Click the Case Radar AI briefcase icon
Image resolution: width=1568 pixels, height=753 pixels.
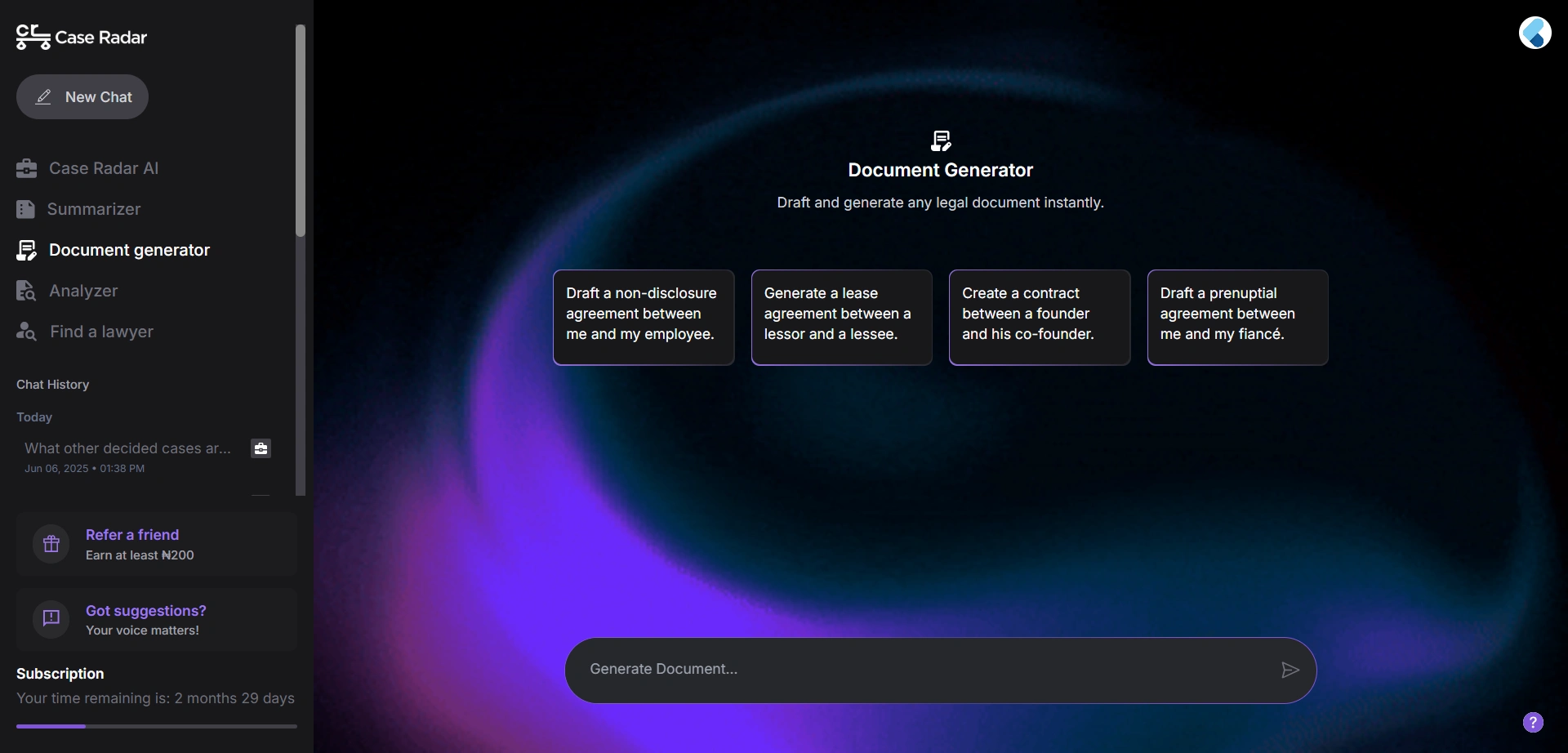click(x=26, y=168)
